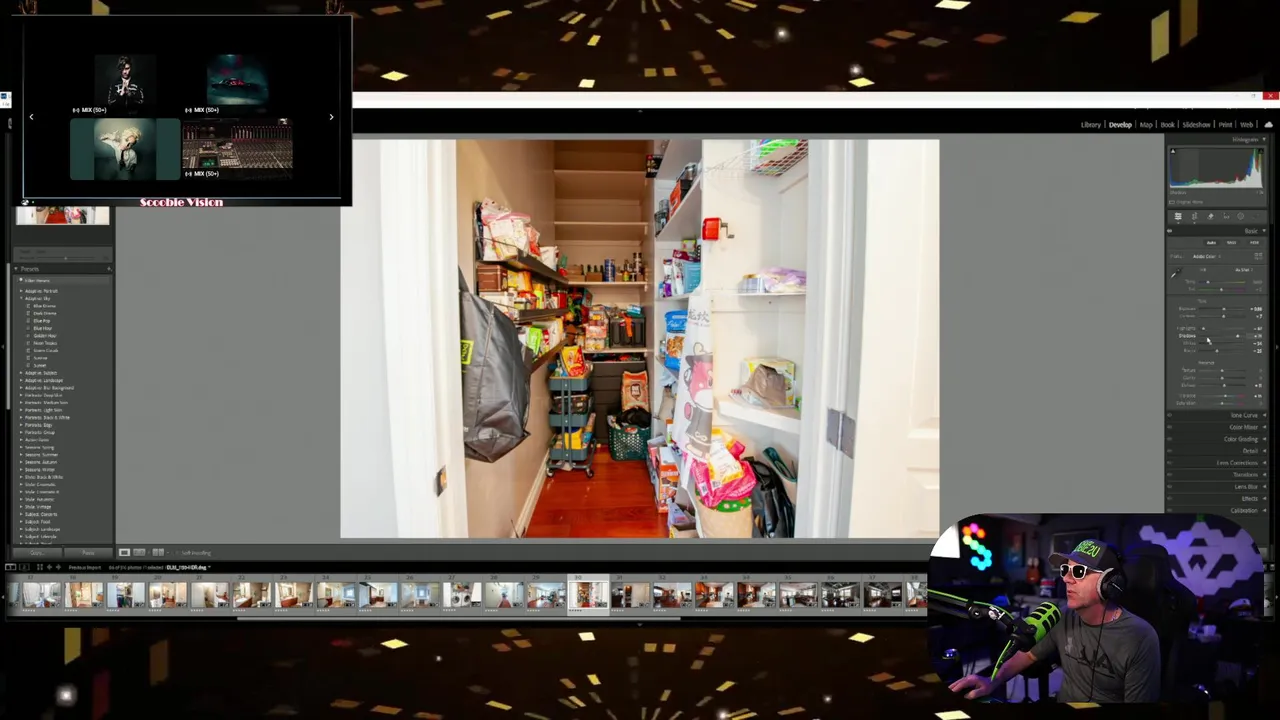The image size is (1280, 720).
Task: Click the plus icon on Presets header
Action: (x=108, y=269)
